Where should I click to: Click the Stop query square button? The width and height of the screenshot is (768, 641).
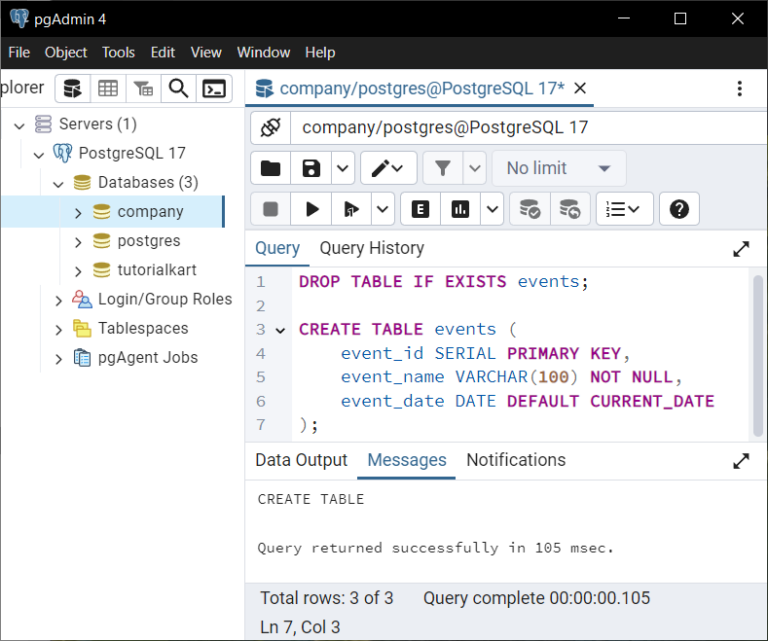270,209
